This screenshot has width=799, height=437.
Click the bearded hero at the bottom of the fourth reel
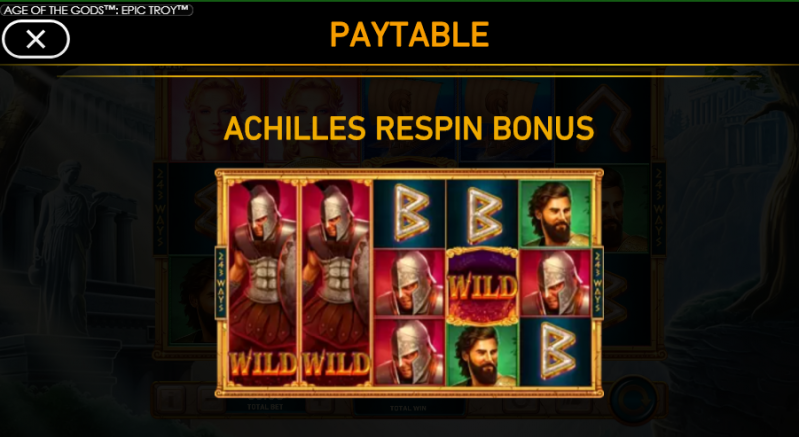point(482,356)
